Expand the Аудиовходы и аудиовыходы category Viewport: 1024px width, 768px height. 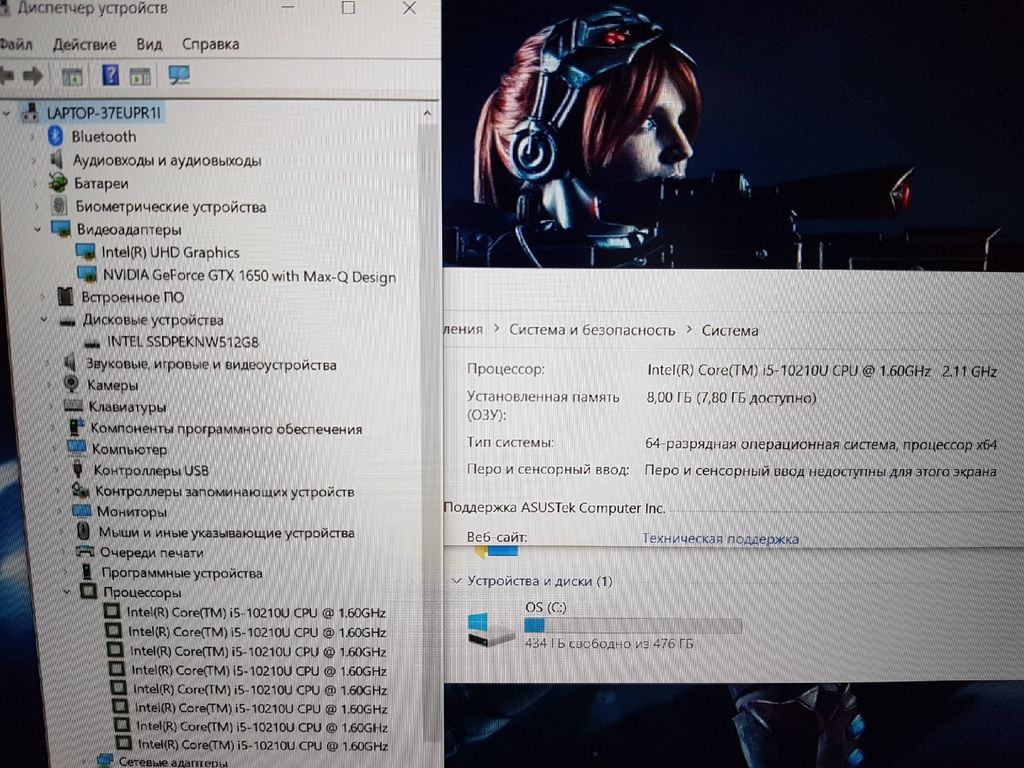pos(34,160)
